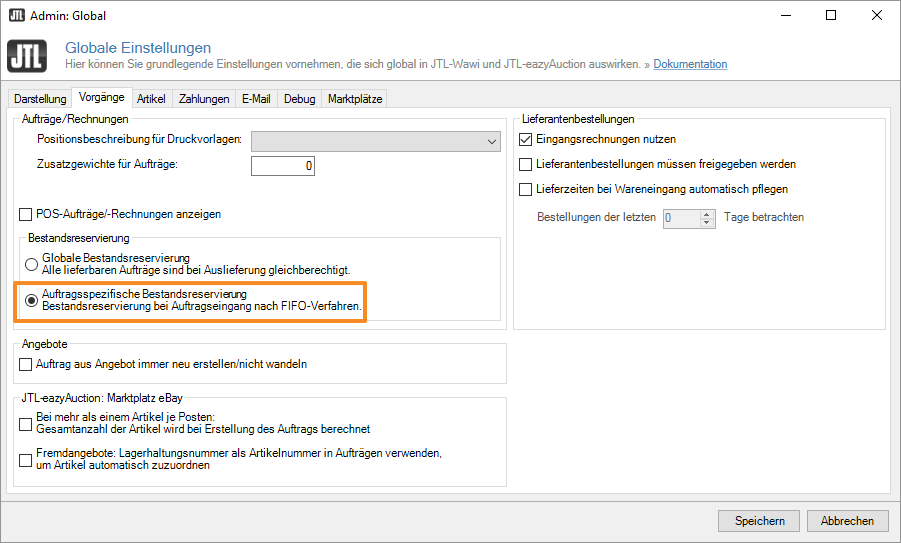Enable Lieferantenbestellungen müssen freigegeben werden
Screen dimensions: 901x543
(526, 164)
